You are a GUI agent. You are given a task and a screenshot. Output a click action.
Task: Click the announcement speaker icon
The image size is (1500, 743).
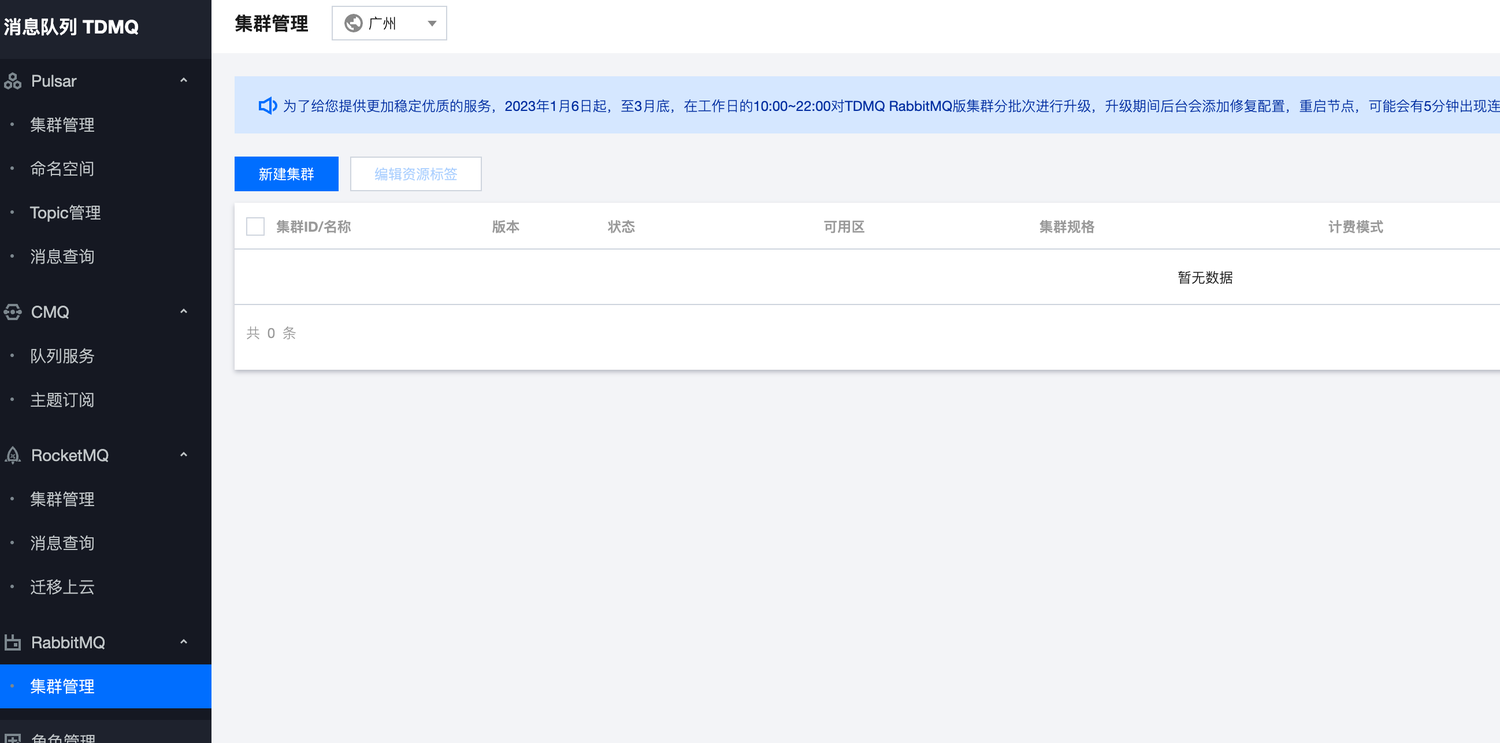267,105
